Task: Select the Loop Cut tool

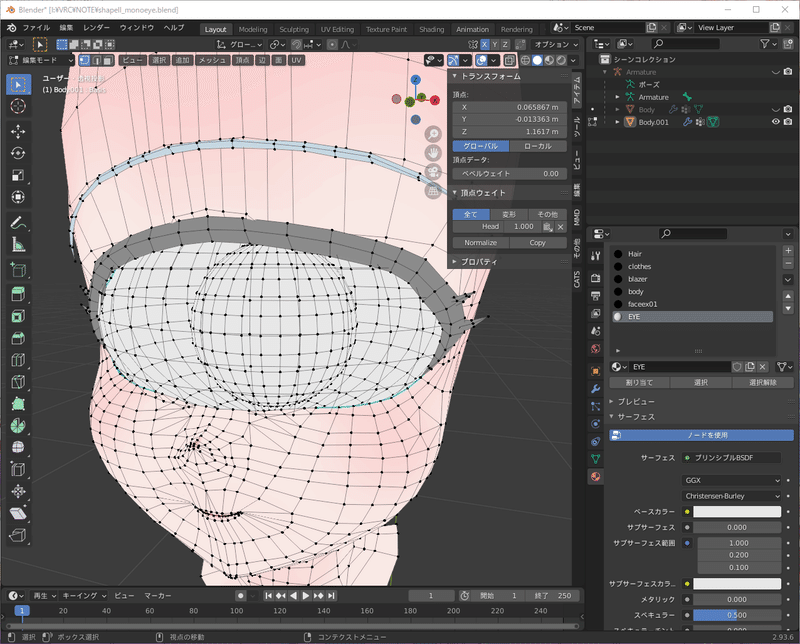Action: (18, 360)
